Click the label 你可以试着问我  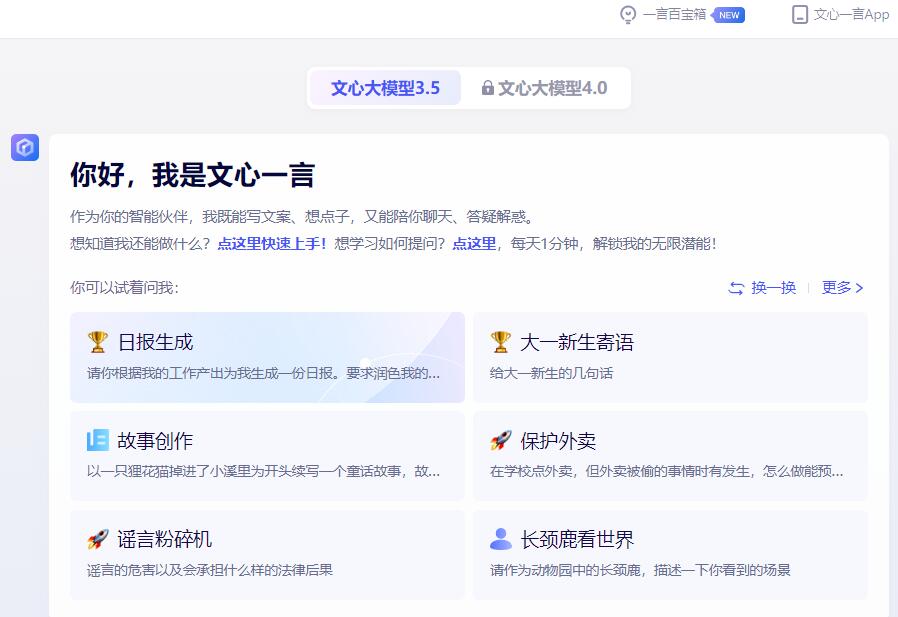tap(124, 288)
